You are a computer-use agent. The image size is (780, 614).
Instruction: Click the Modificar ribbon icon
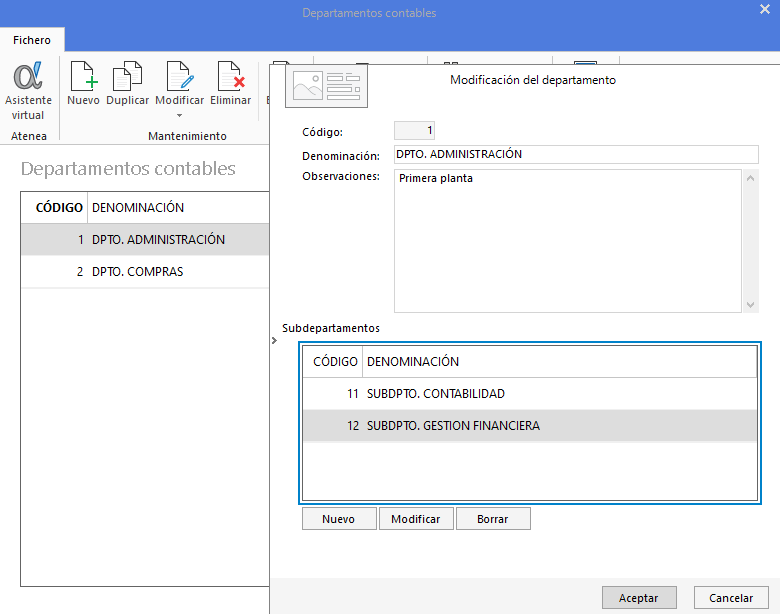click(180, 83)
